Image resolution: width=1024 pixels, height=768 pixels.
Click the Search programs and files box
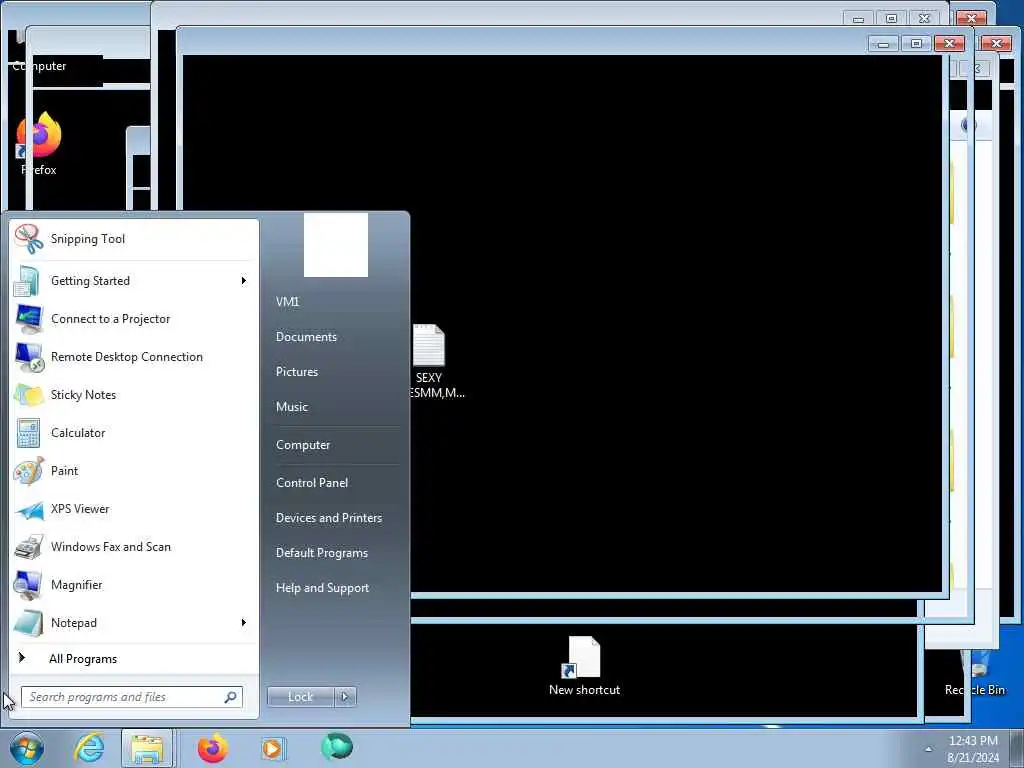tap(131, 697)
